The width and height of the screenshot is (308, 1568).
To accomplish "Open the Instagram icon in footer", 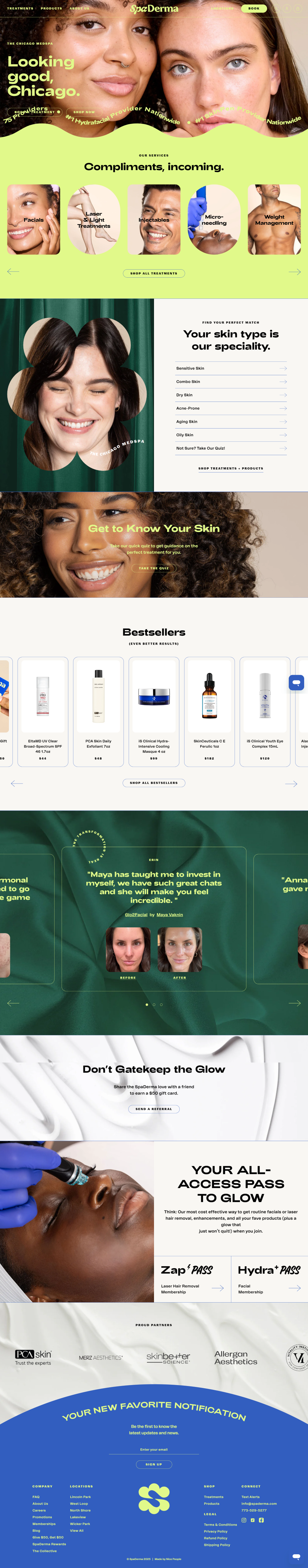I will (244, 1520).
